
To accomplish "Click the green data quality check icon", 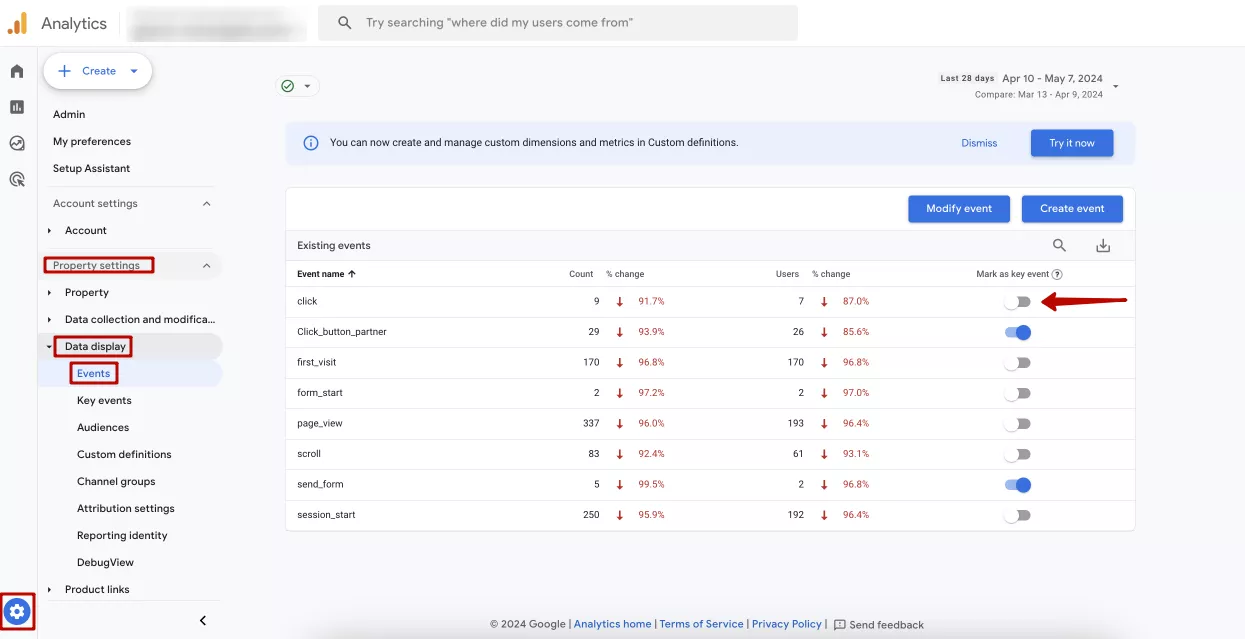I will [288, 86].
